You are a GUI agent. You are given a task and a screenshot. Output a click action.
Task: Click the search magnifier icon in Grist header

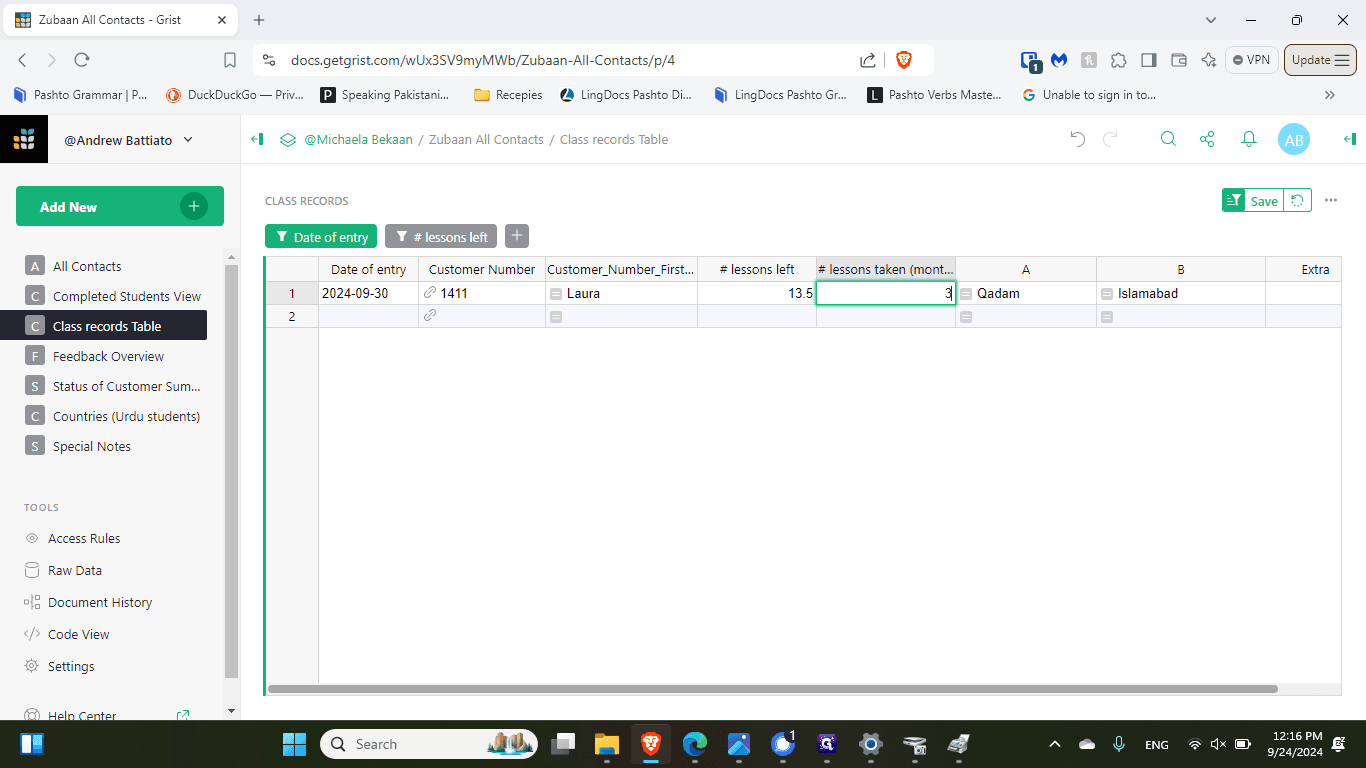(x=1168, y=140)
